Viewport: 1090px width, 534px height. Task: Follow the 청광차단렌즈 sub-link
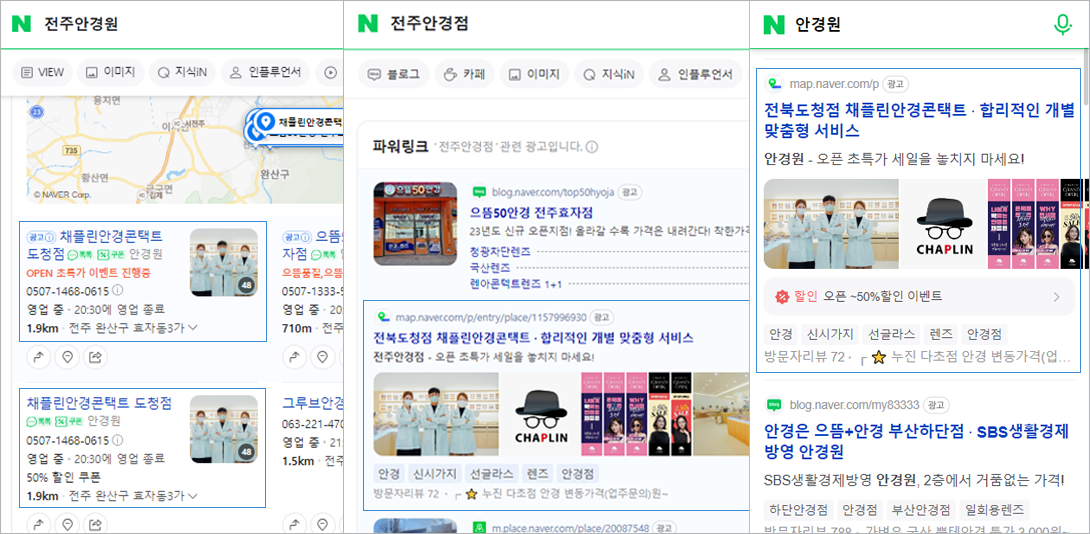501,252
